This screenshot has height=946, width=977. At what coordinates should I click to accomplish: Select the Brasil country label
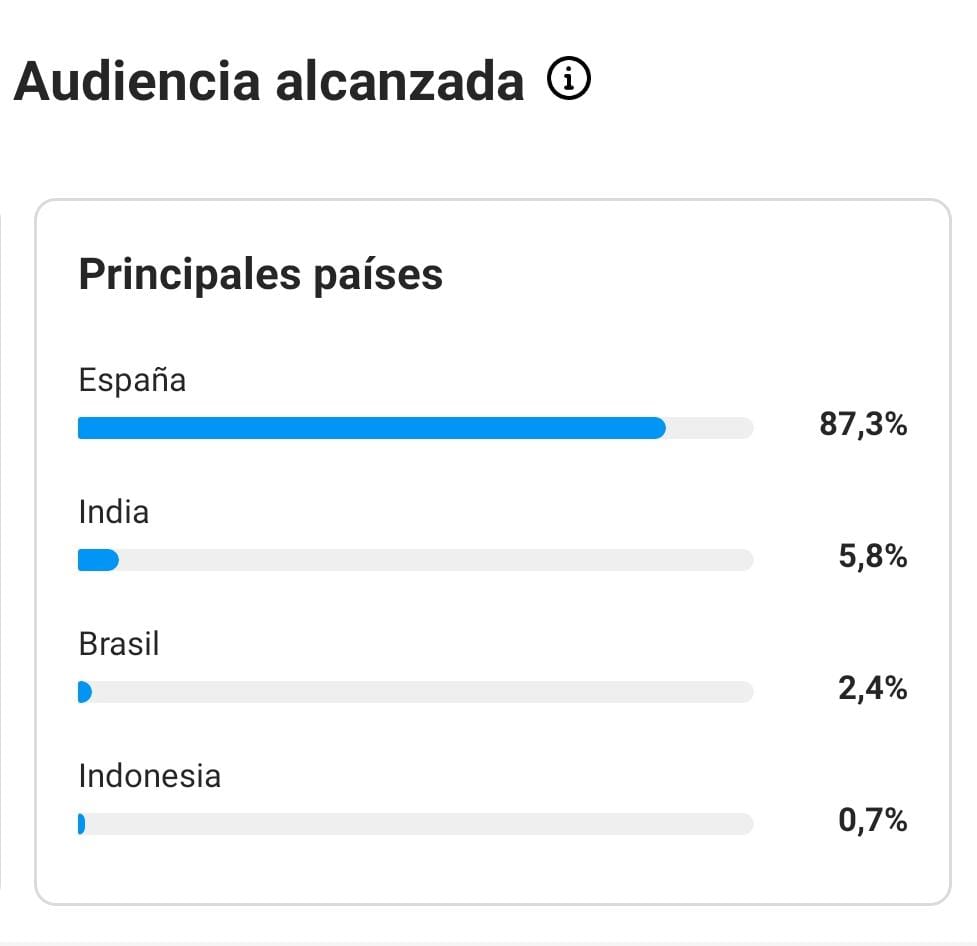pos(118,644)
